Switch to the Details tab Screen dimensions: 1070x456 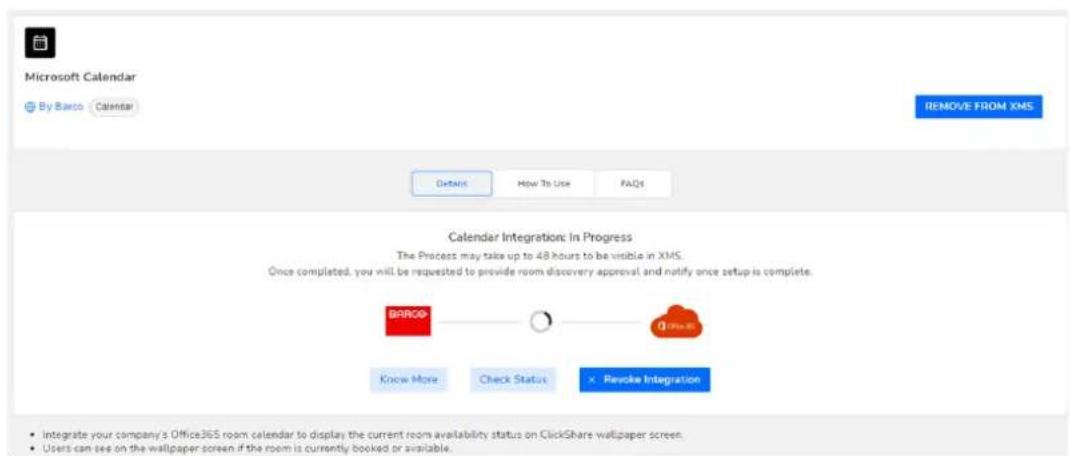pos(452,184)
